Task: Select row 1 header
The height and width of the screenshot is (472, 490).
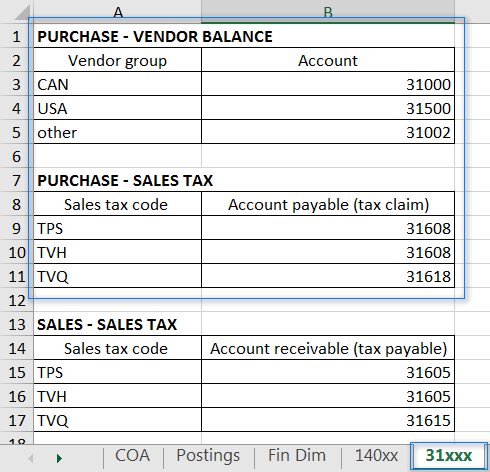Action: (17, 36)
